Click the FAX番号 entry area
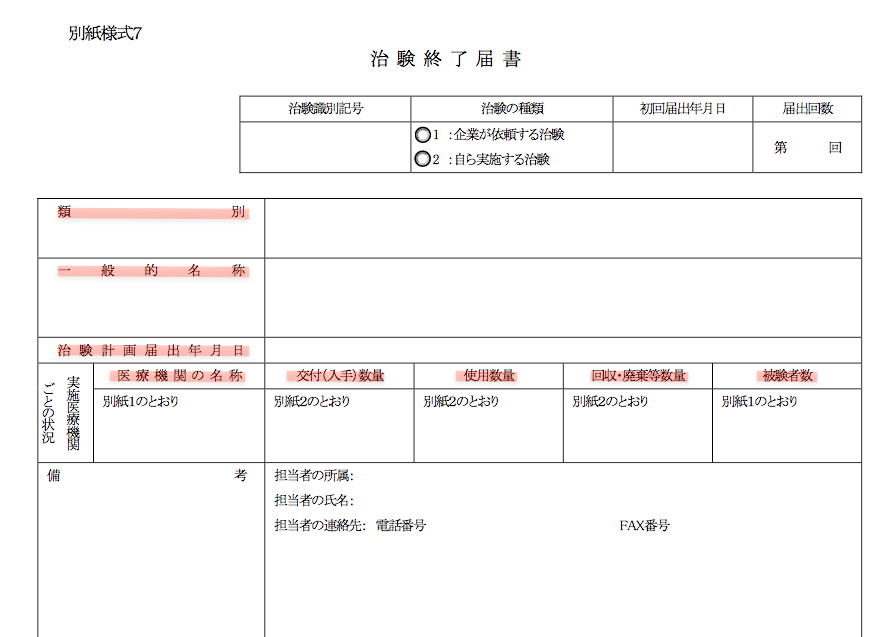This screenshot has height=637, width=892. pos(700,525)
